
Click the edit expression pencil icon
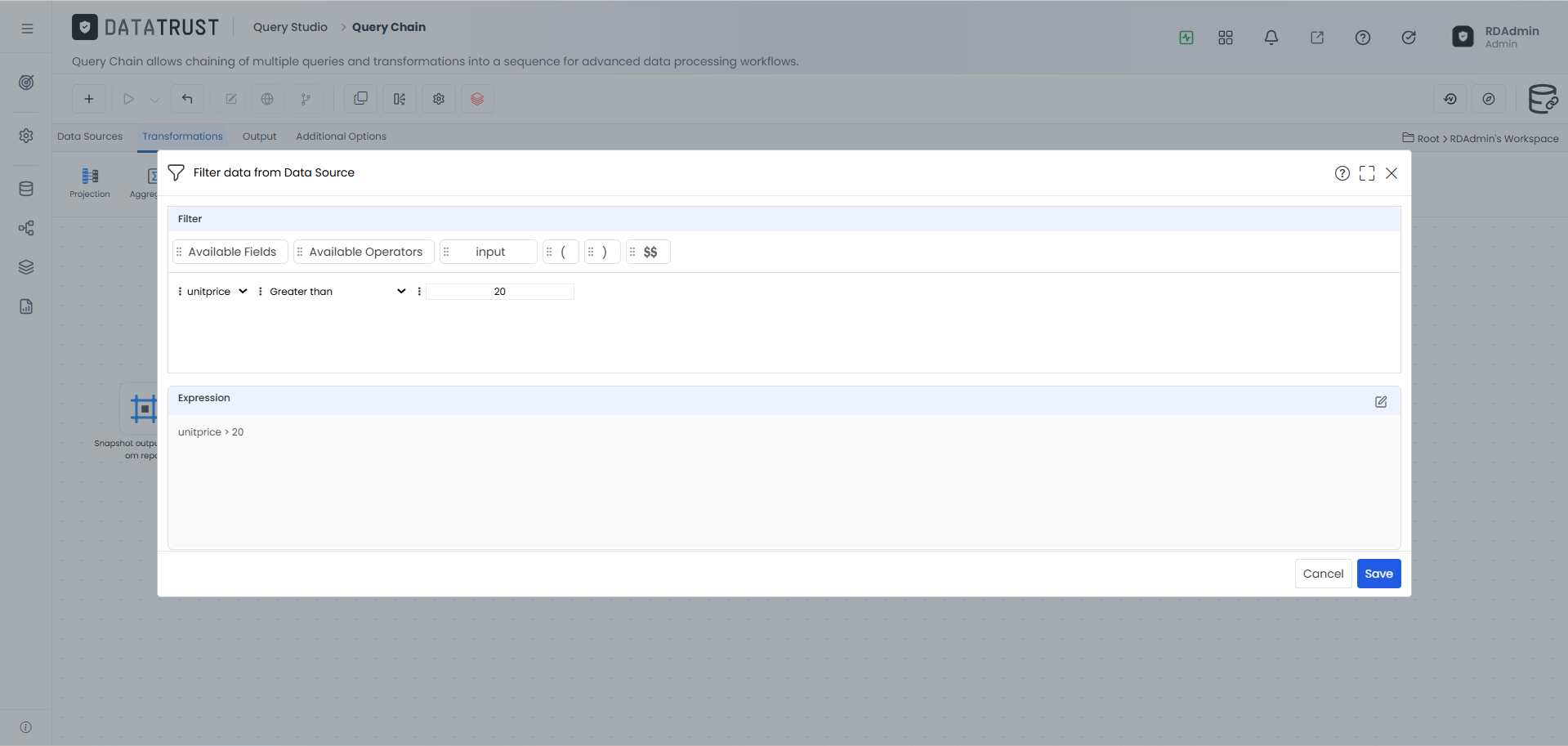tap(1381, 402)
